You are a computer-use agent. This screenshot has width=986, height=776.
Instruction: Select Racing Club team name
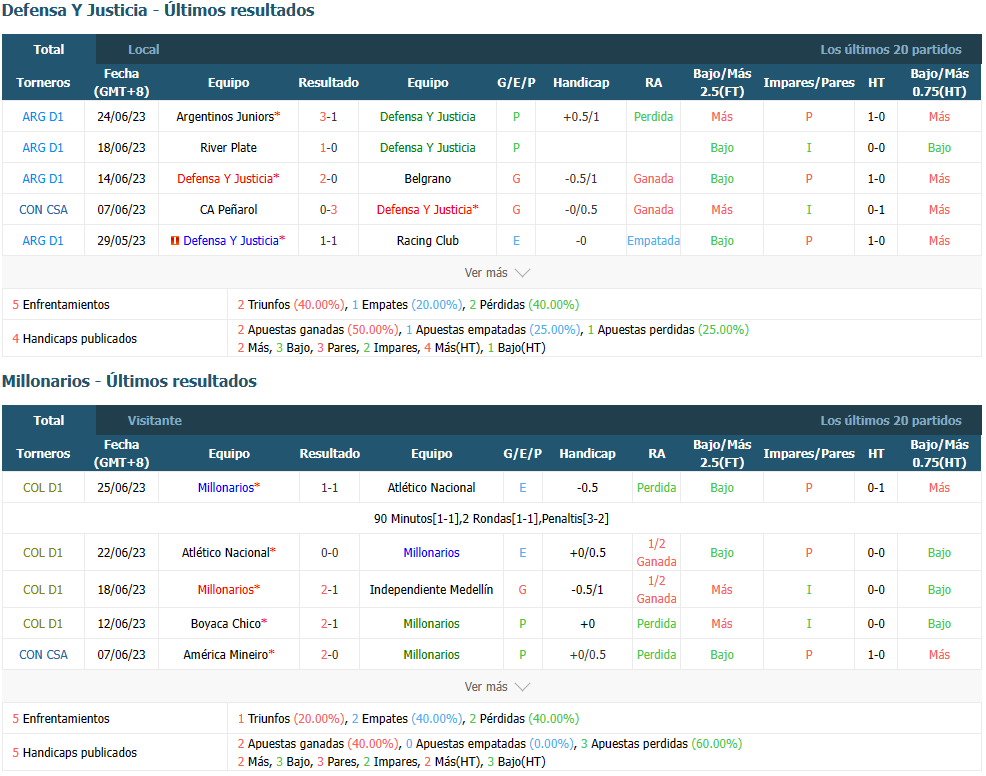[428, 240]
